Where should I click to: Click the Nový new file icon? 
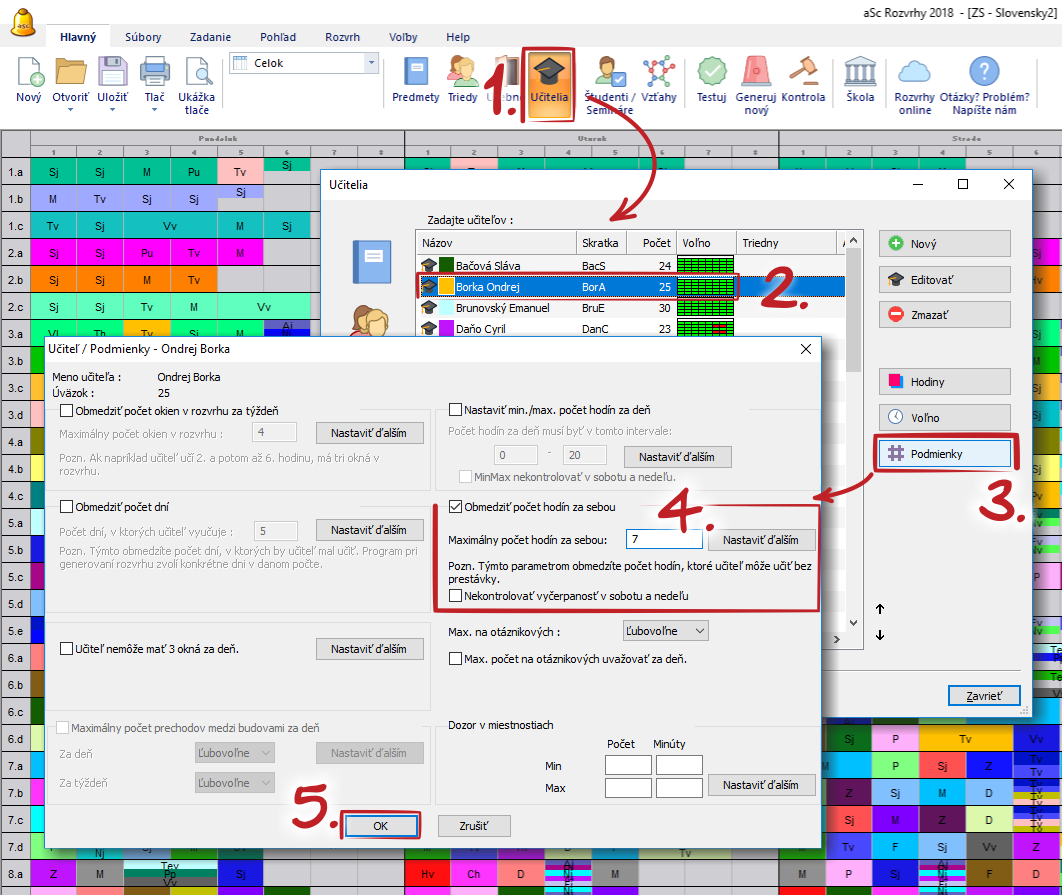29,73
